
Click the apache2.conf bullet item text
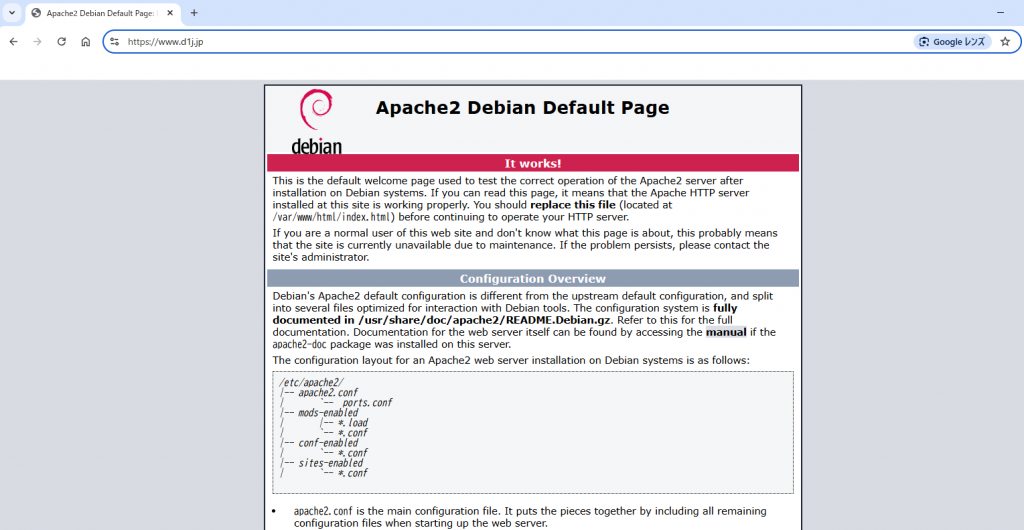coord(530,517)
